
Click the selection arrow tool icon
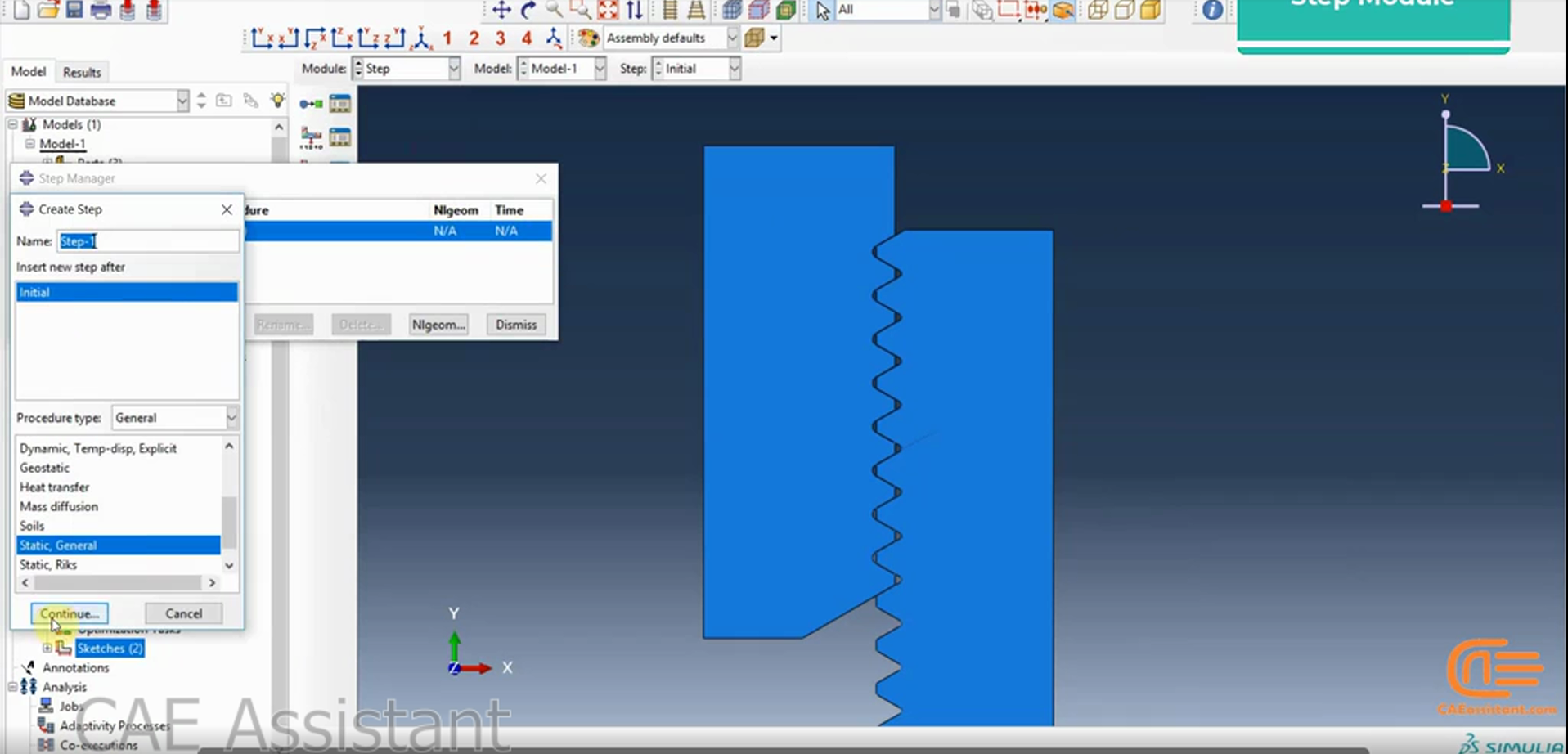(x=823, y=10)
